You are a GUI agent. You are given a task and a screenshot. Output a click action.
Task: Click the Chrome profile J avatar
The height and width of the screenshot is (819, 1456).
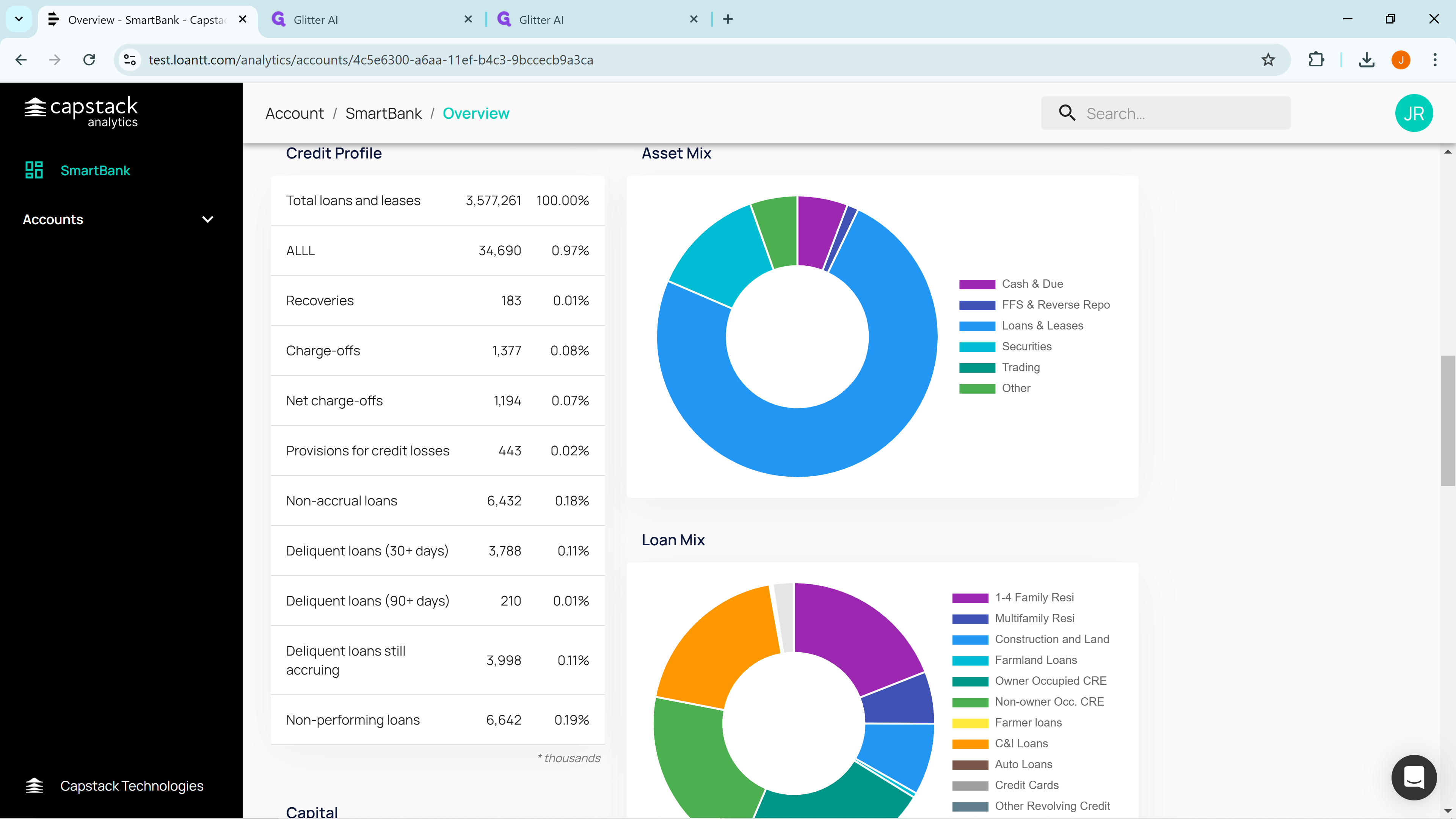tap(1401, 60)
